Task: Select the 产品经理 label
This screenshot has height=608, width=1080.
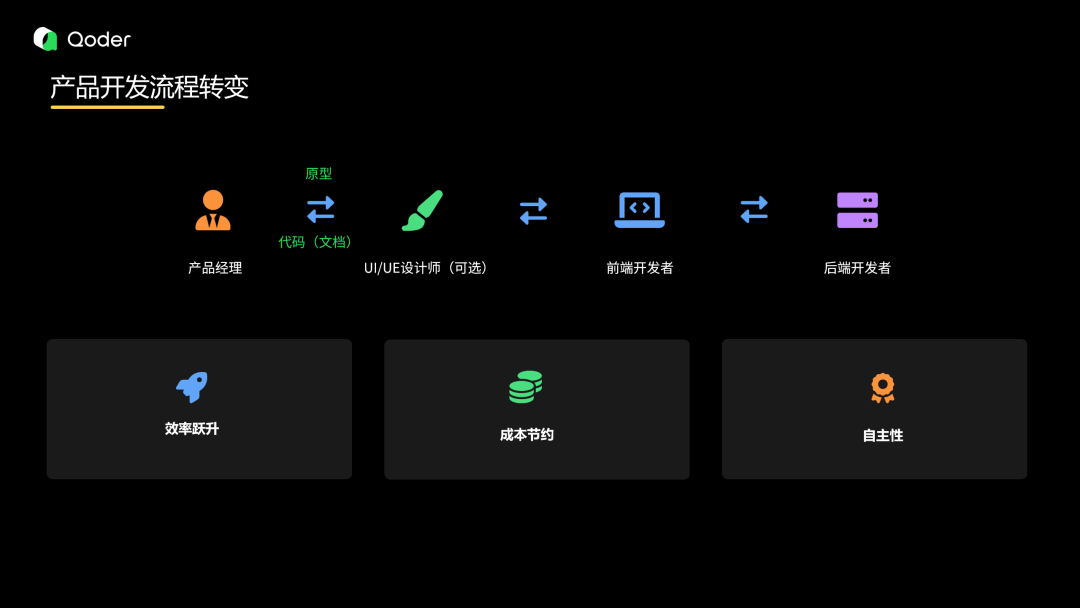Action: tap(213, 267)
